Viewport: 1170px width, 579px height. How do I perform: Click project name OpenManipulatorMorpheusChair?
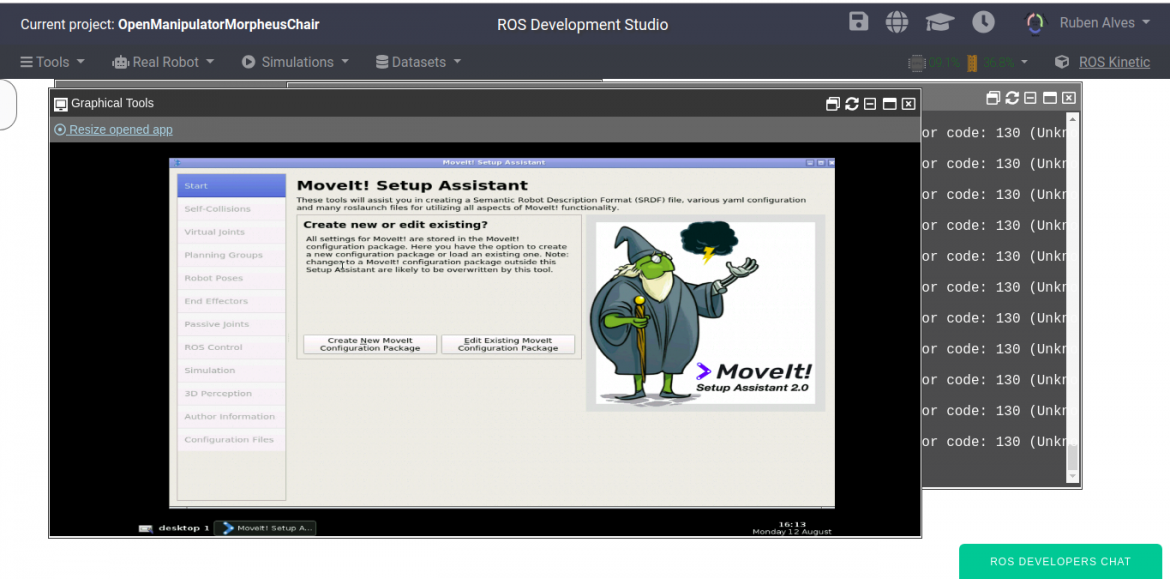[219, 25]
